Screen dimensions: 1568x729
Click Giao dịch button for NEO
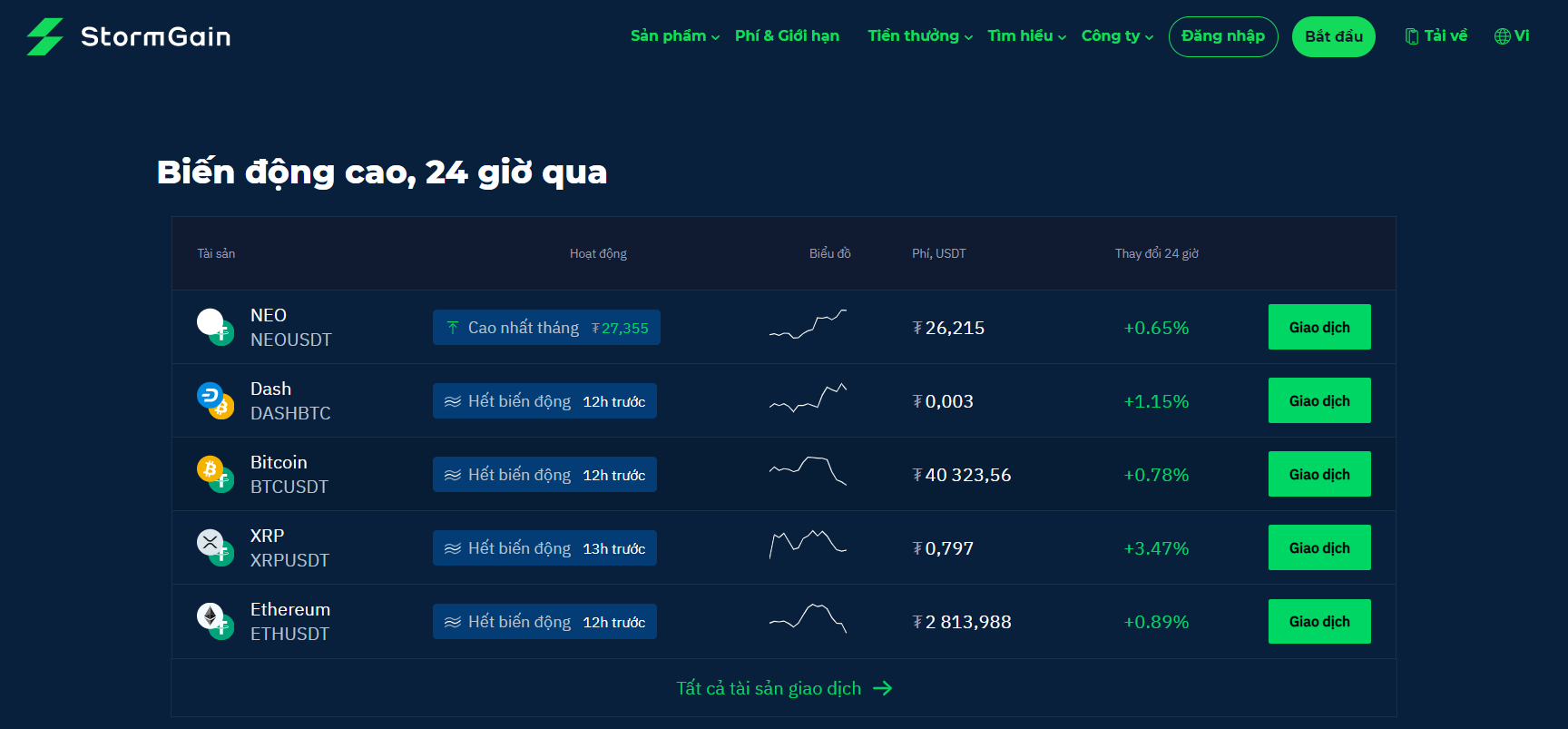1319,327
